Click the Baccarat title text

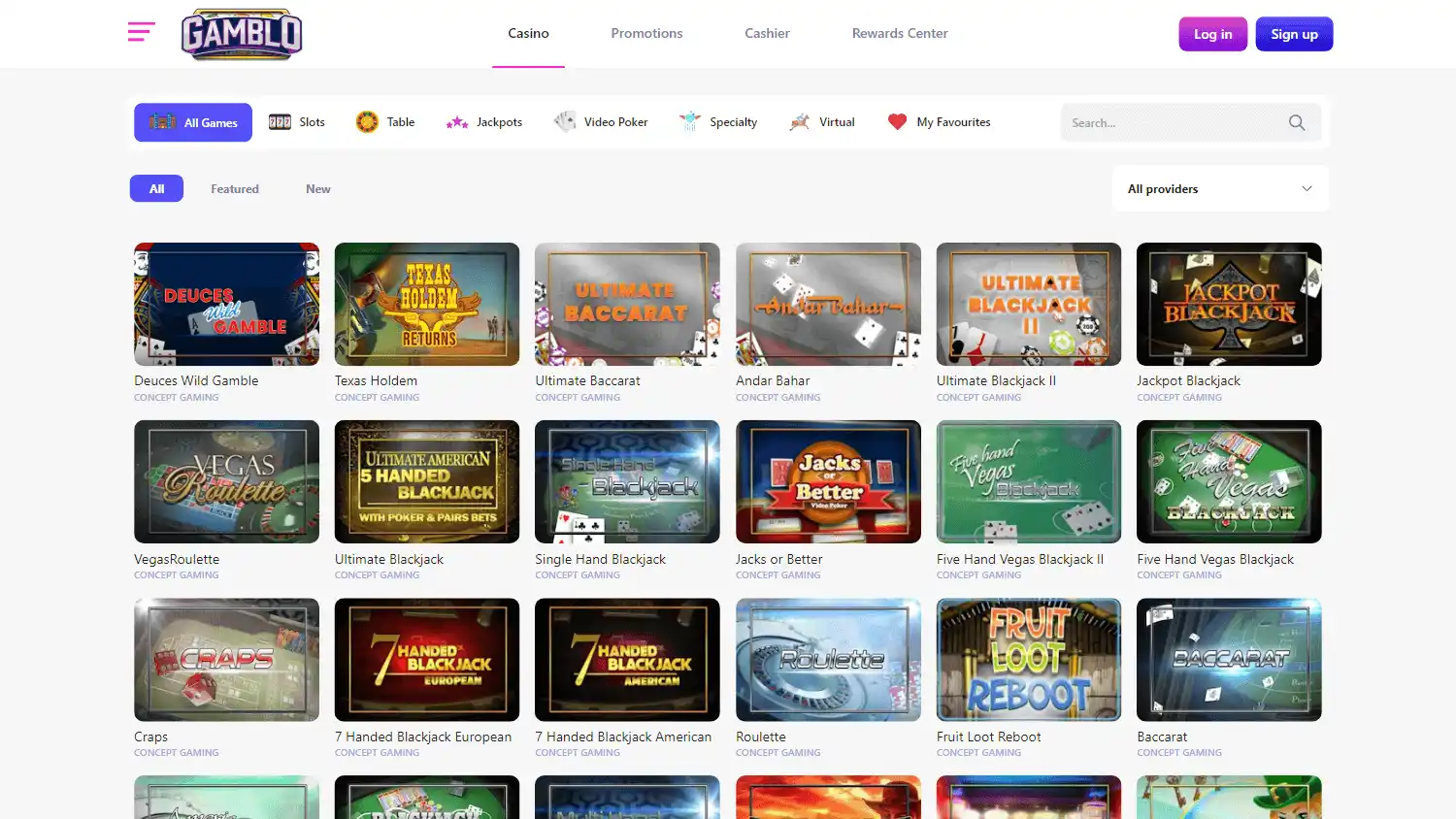tap(1162, 737)
